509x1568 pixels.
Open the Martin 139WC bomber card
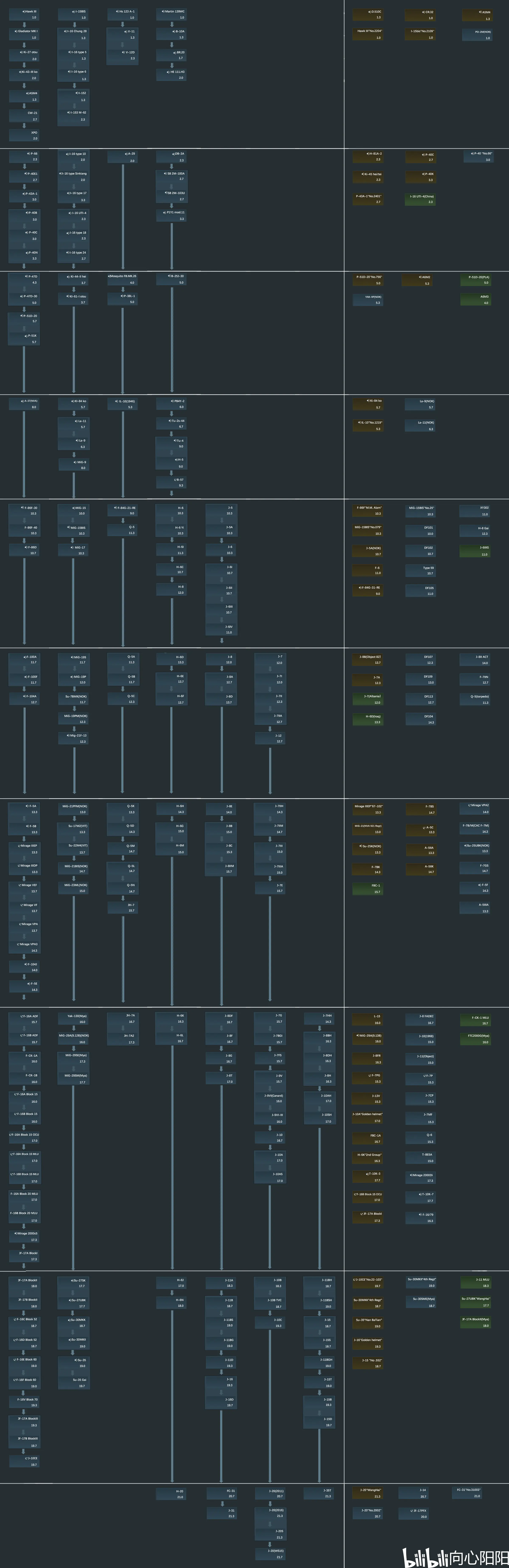click(171, 15)
